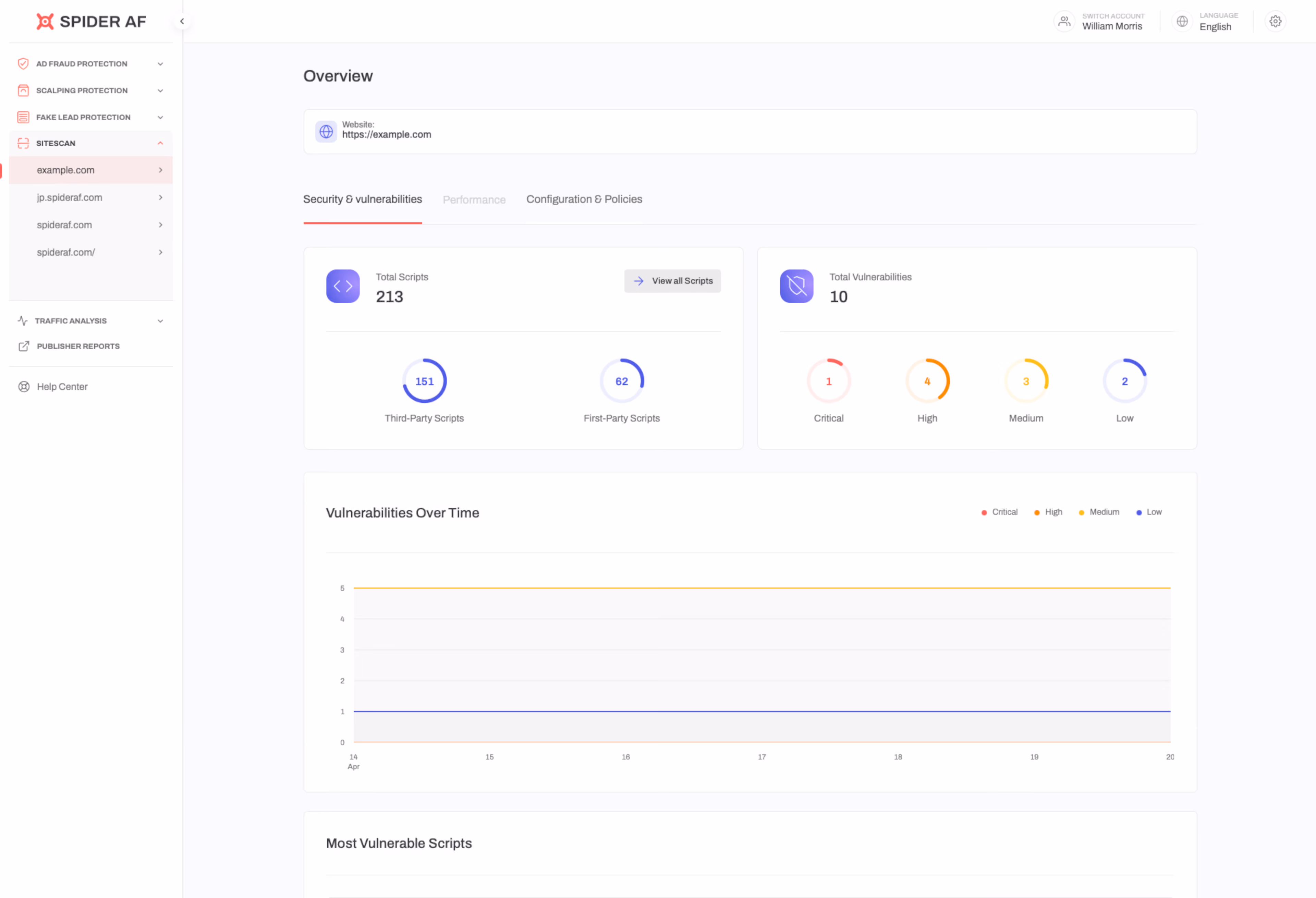
Task: Click the Ad Fraud Protection shield icon
Action: [x=23, y=63]
